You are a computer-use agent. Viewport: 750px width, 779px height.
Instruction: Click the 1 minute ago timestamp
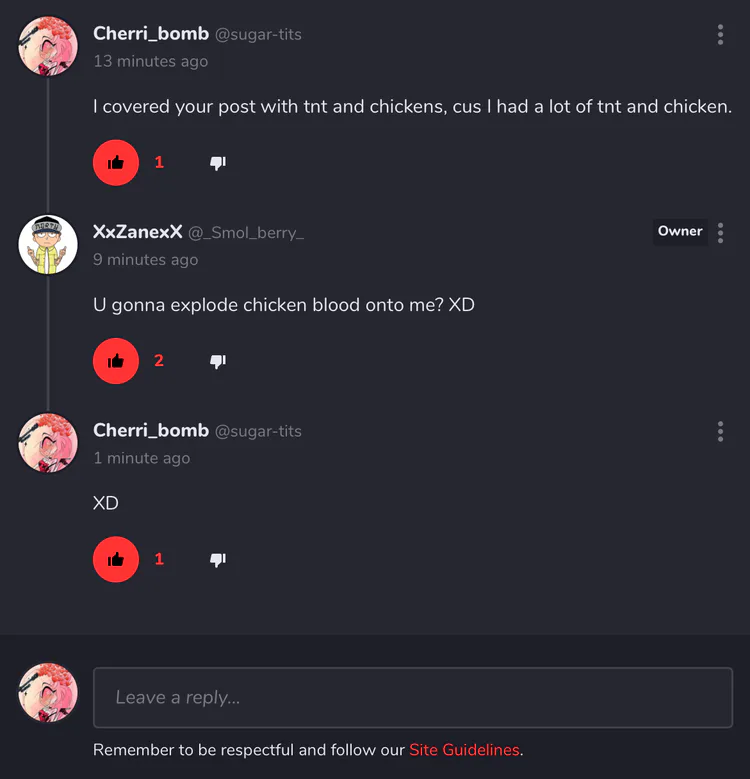(x=141, y=458)
